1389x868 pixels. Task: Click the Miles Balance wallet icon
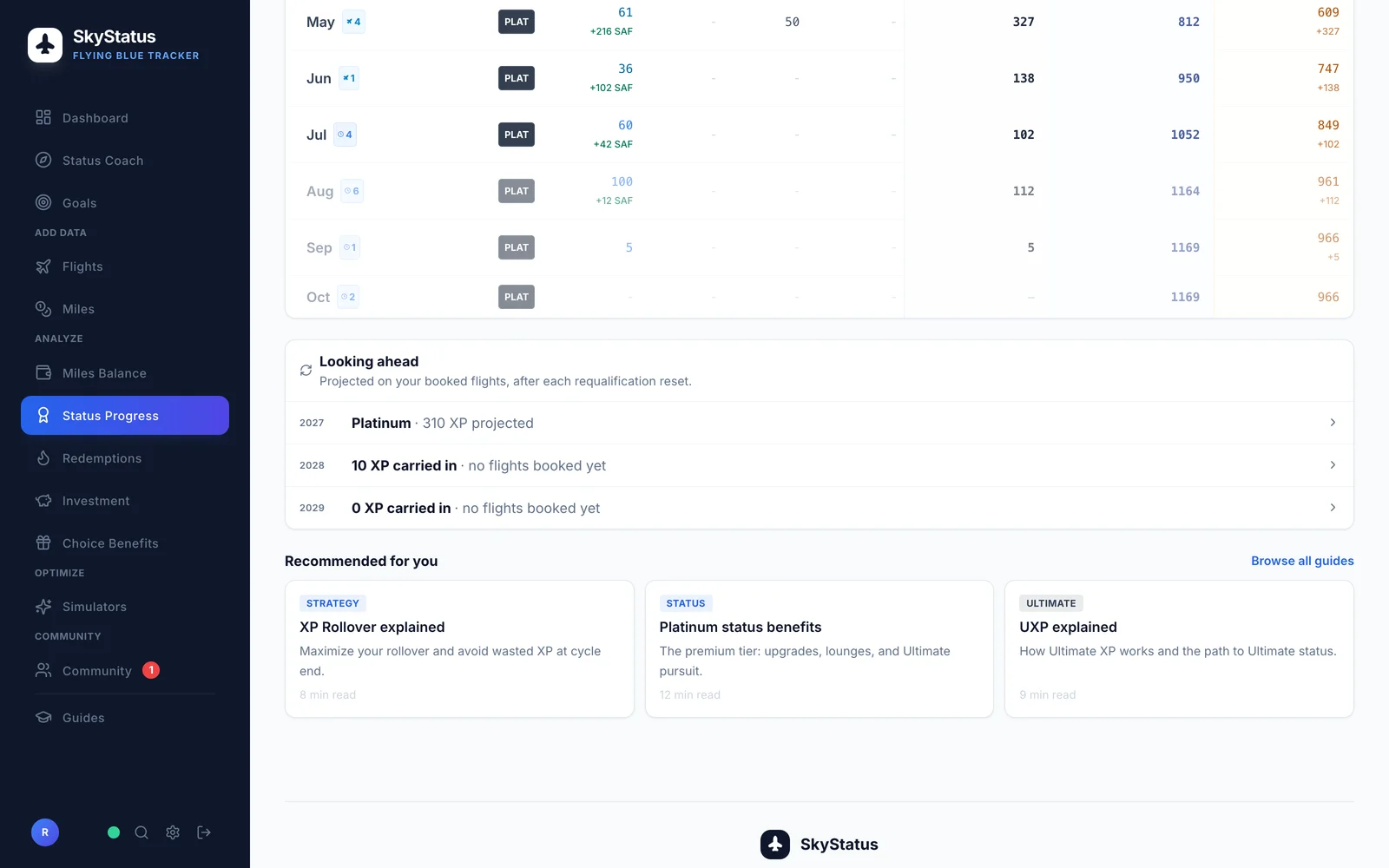(43, 372)
